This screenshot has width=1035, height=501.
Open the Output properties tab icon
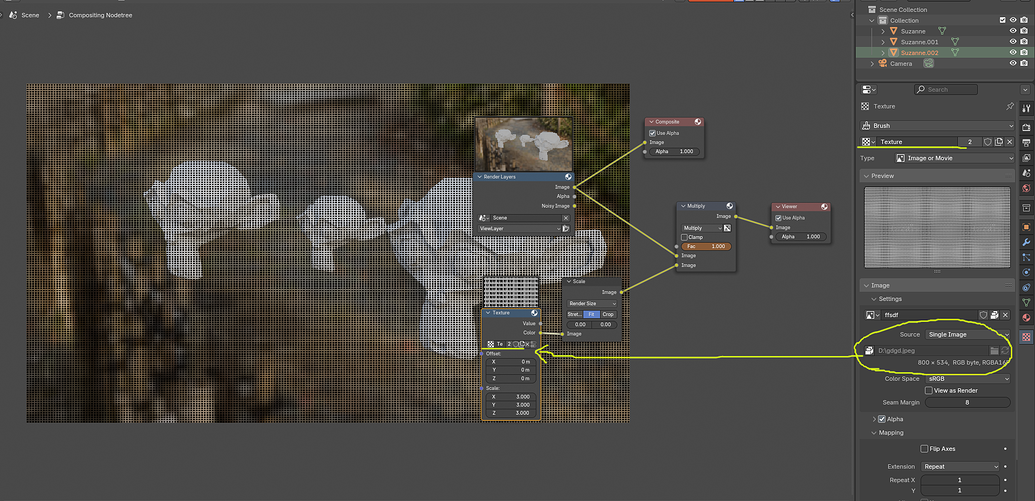[x=1026, y=143]
